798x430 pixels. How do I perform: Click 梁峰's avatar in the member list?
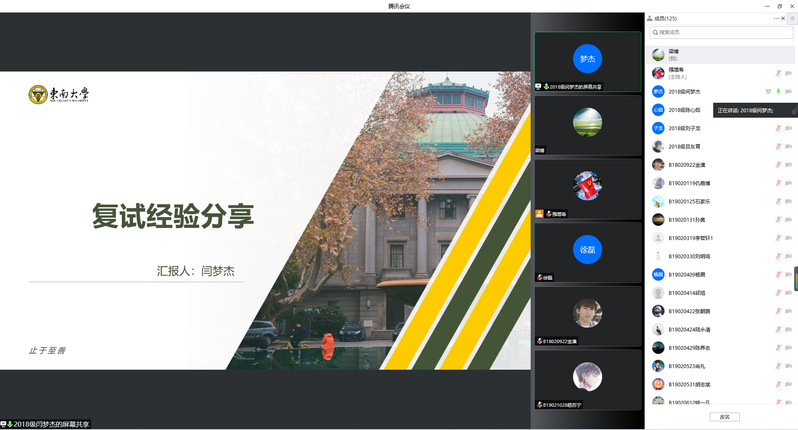(658, 54)
